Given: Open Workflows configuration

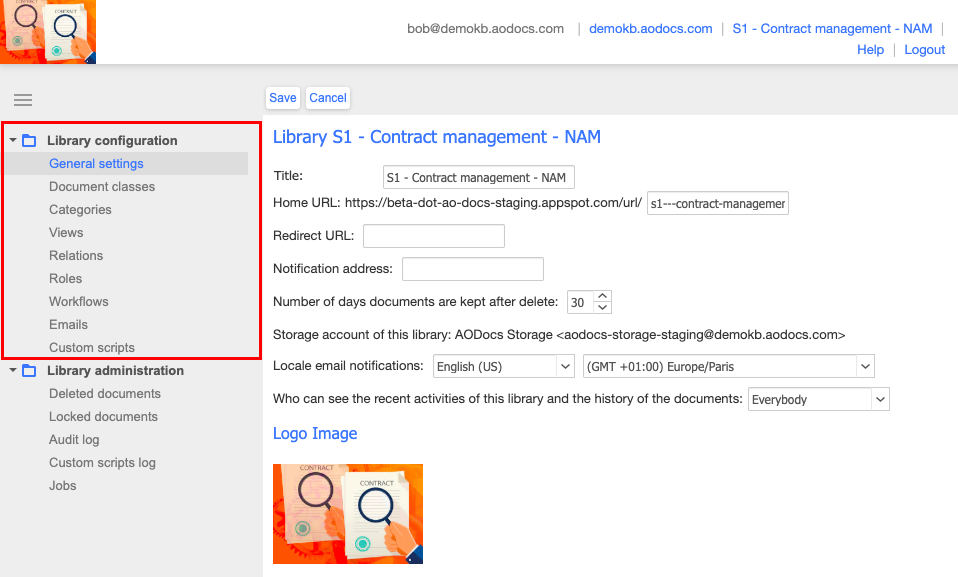Looking at the screenshot, I should (79, 301).
